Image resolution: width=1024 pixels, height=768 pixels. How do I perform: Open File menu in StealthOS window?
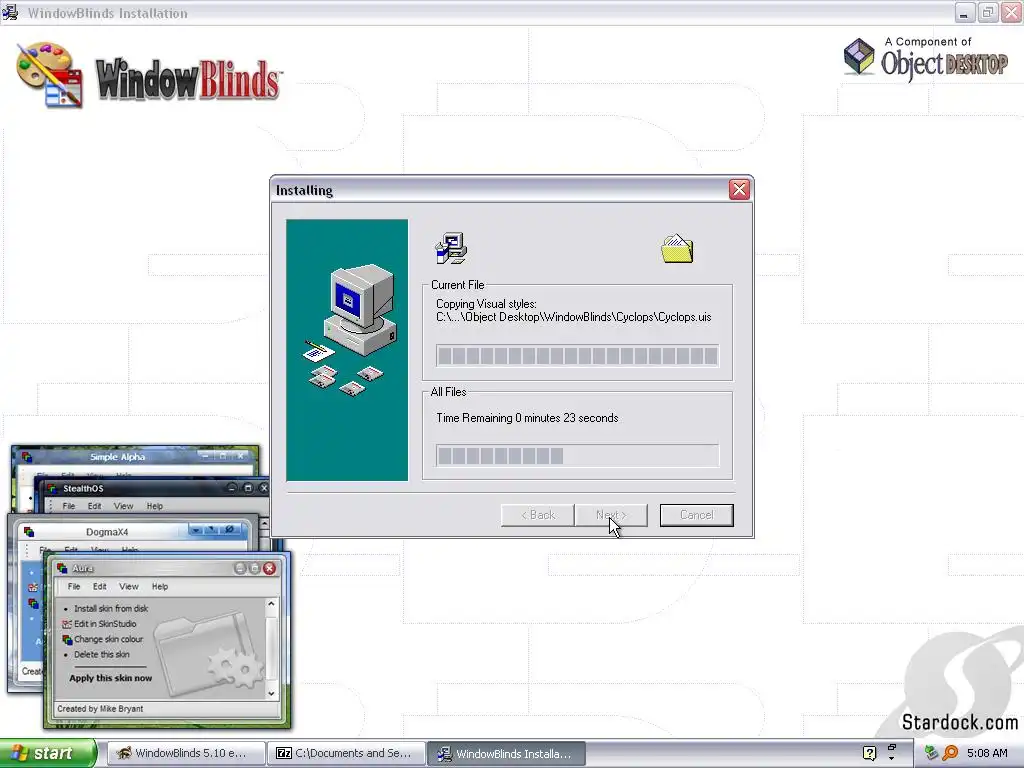coord(69,506)
